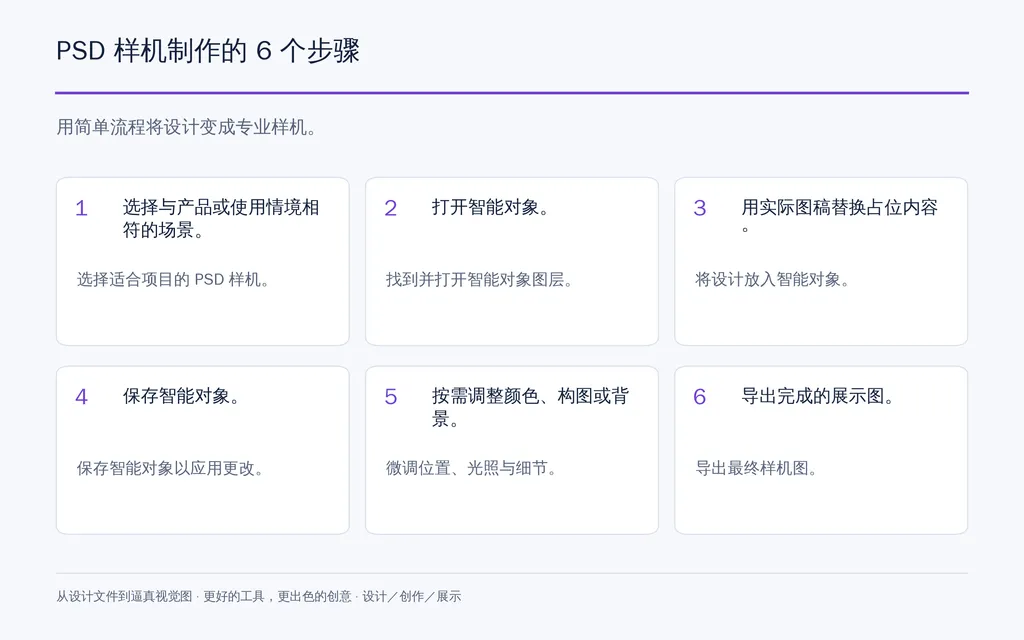1024x640 pixels.
Task: Click step number 2 in the second card
Action: tap(391, 208)
